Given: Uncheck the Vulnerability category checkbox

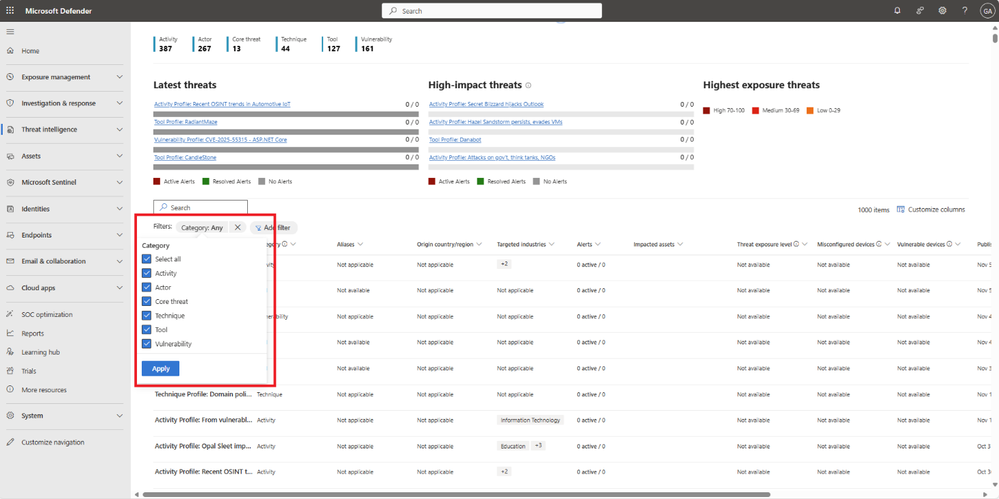Looking at the screenshot, I should coord(147,344).
